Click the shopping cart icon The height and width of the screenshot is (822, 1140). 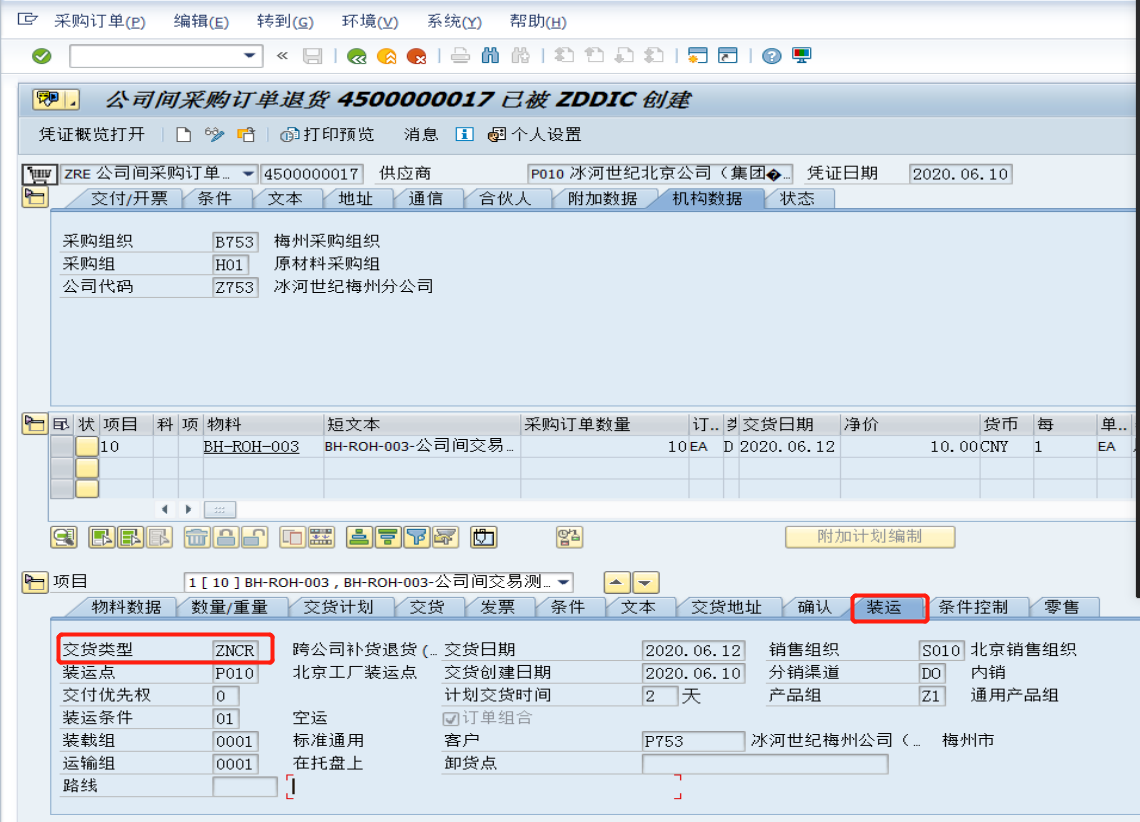[39, 174]
